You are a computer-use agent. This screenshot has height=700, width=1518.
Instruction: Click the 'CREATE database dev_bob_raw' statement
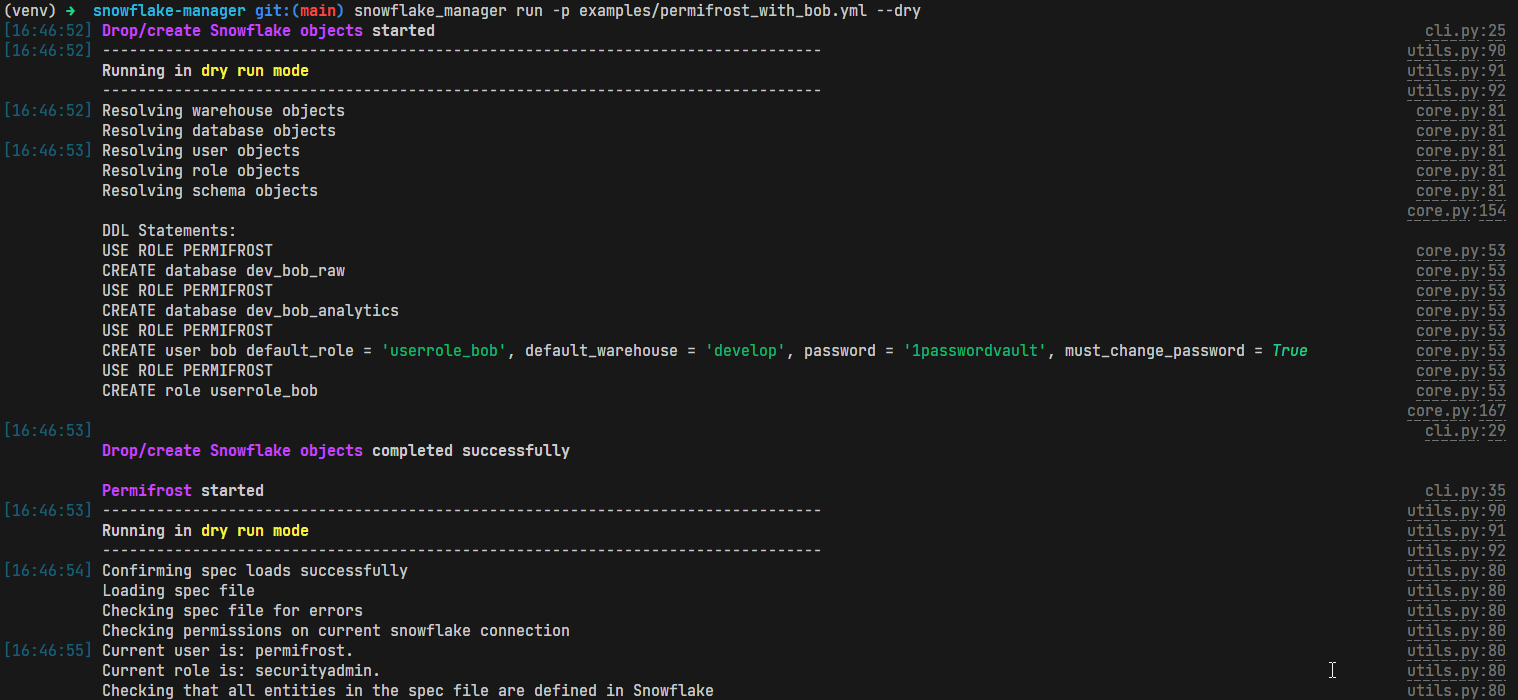223,271
